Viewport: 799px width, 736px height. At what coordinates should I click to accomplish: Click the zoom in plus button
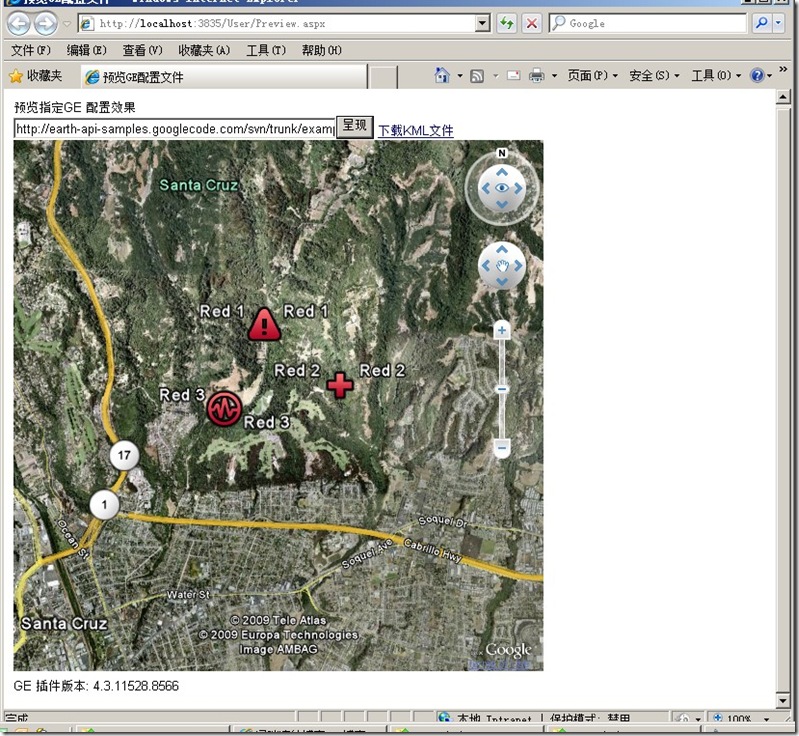pos(502,330)
